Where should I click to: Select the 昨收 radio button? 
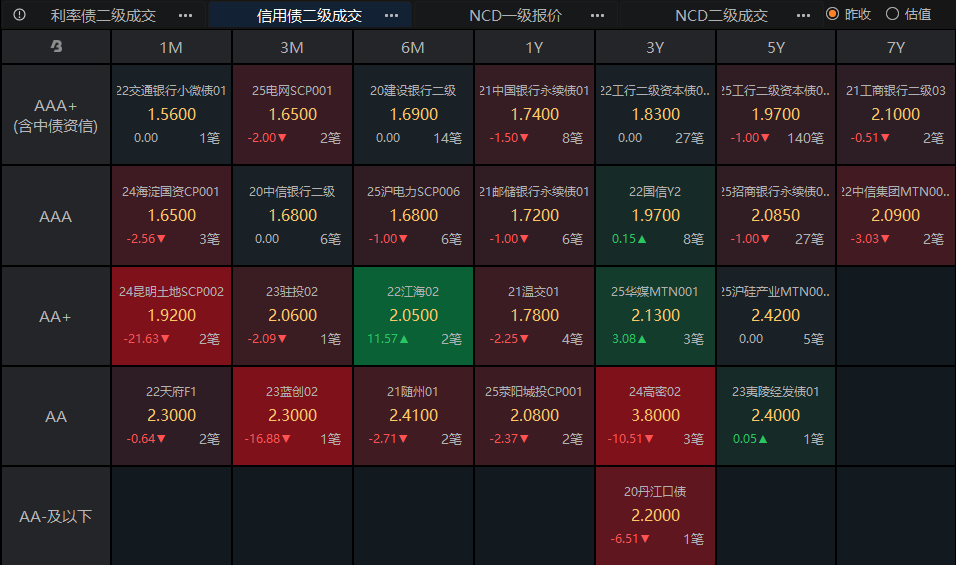(832, 14)
